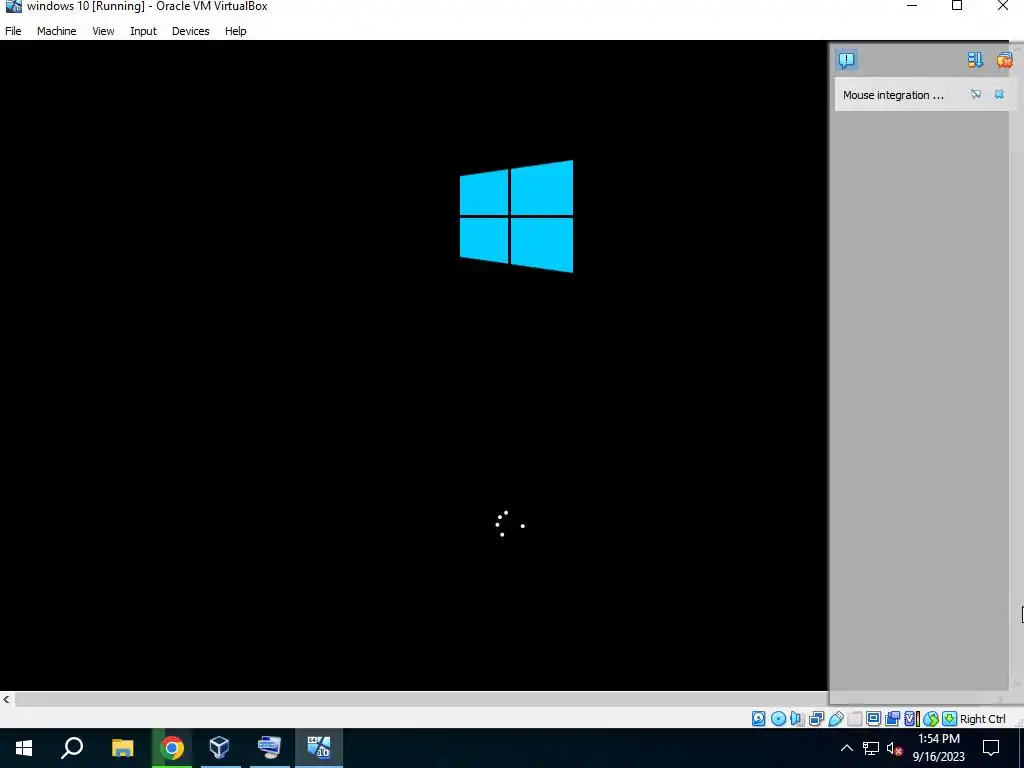Image resolution: width=1024 pixels, height=768 pixels.
Task: Open the Input menu
Action: 143,31
